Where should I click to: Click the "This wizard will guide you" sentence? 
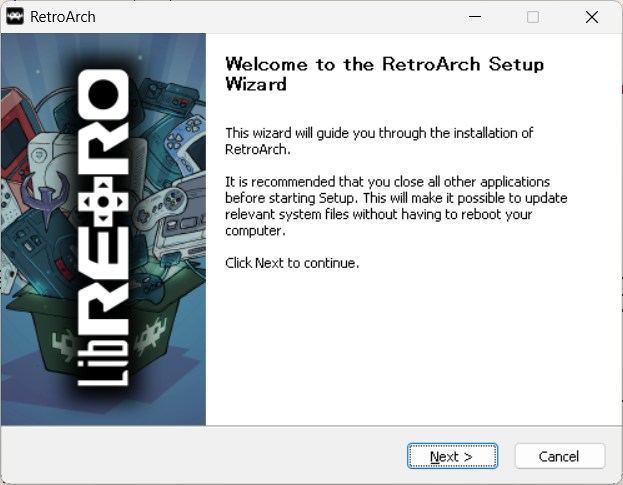(379, 141)
